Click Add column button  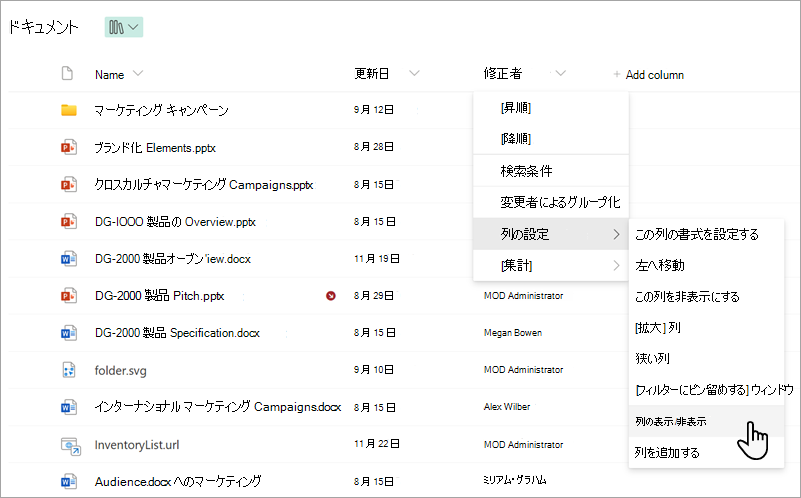click(648, 75)
